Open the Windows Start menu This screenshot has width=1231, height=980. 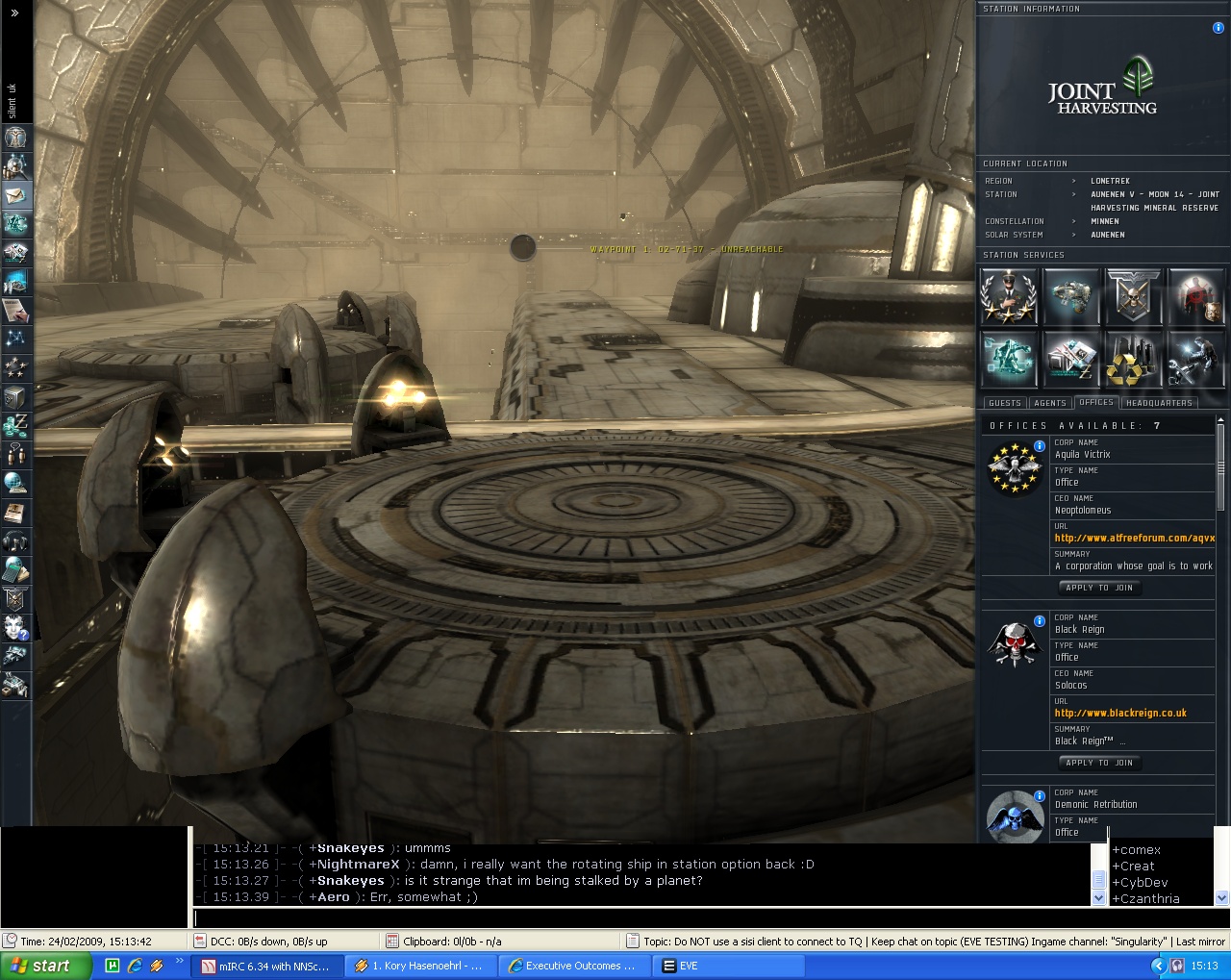(45, 966)
